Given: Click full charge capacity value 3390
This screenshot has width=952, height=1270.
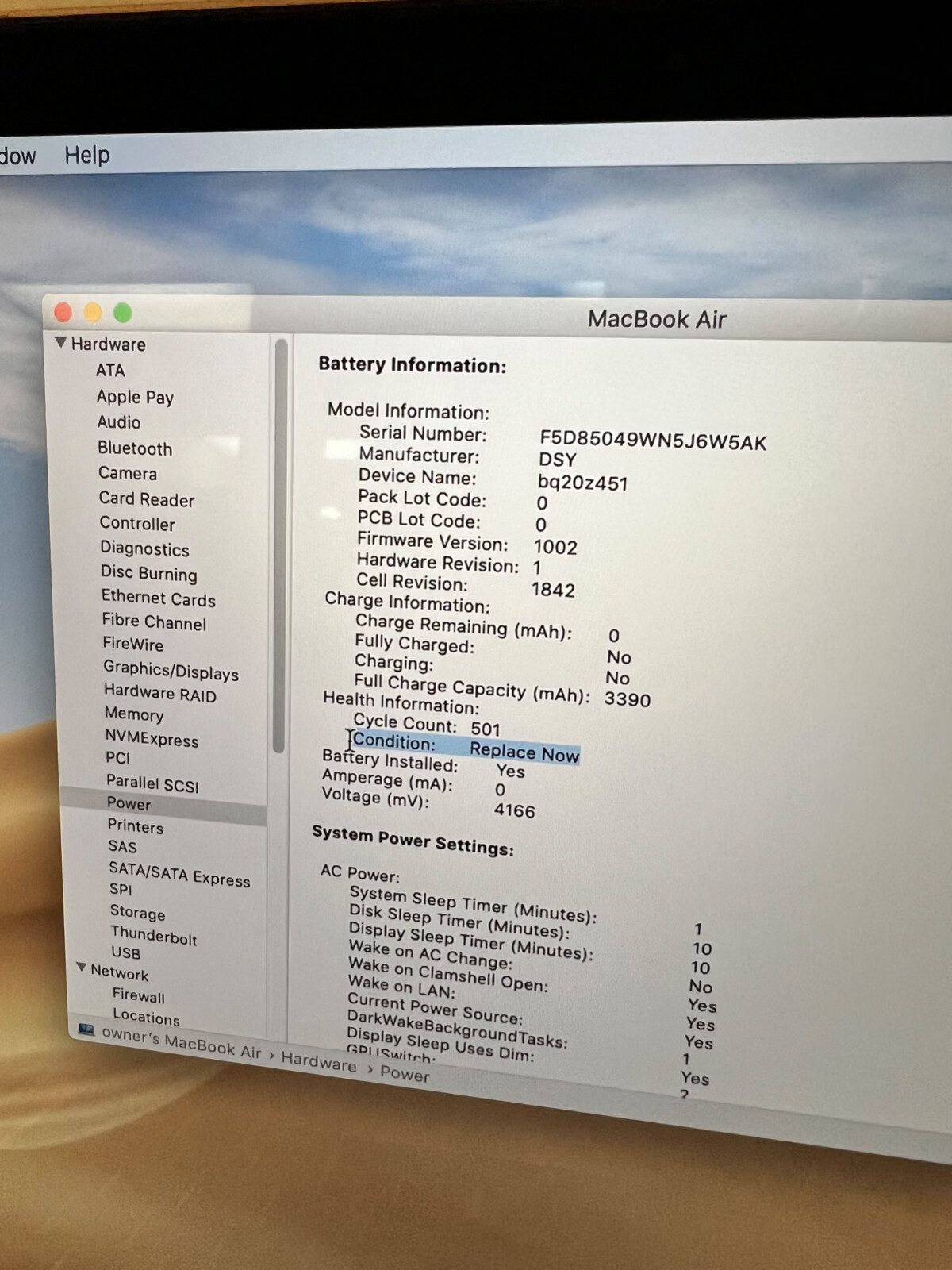Looking at the screenshot, I should 627,699.
